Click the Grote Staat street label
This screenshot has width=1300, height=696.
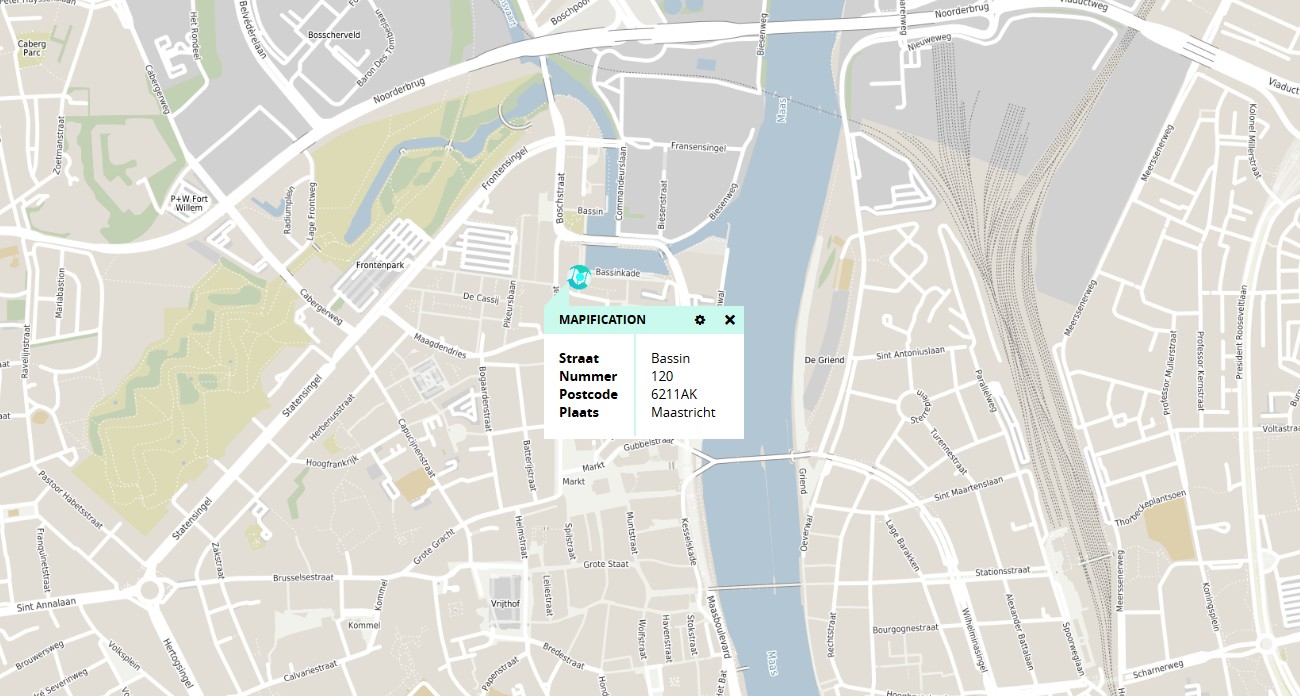(x=605, y=564)
